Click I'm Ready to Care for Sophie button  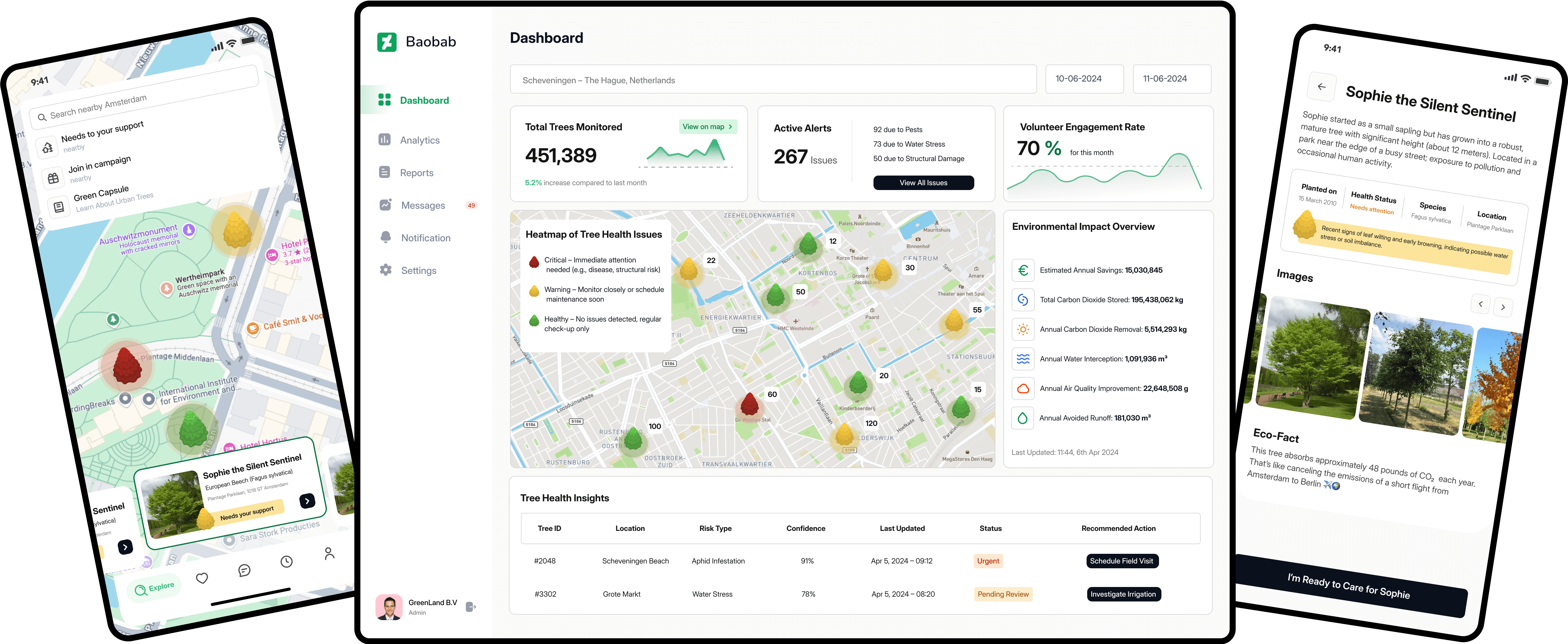tap(1348, 585)
